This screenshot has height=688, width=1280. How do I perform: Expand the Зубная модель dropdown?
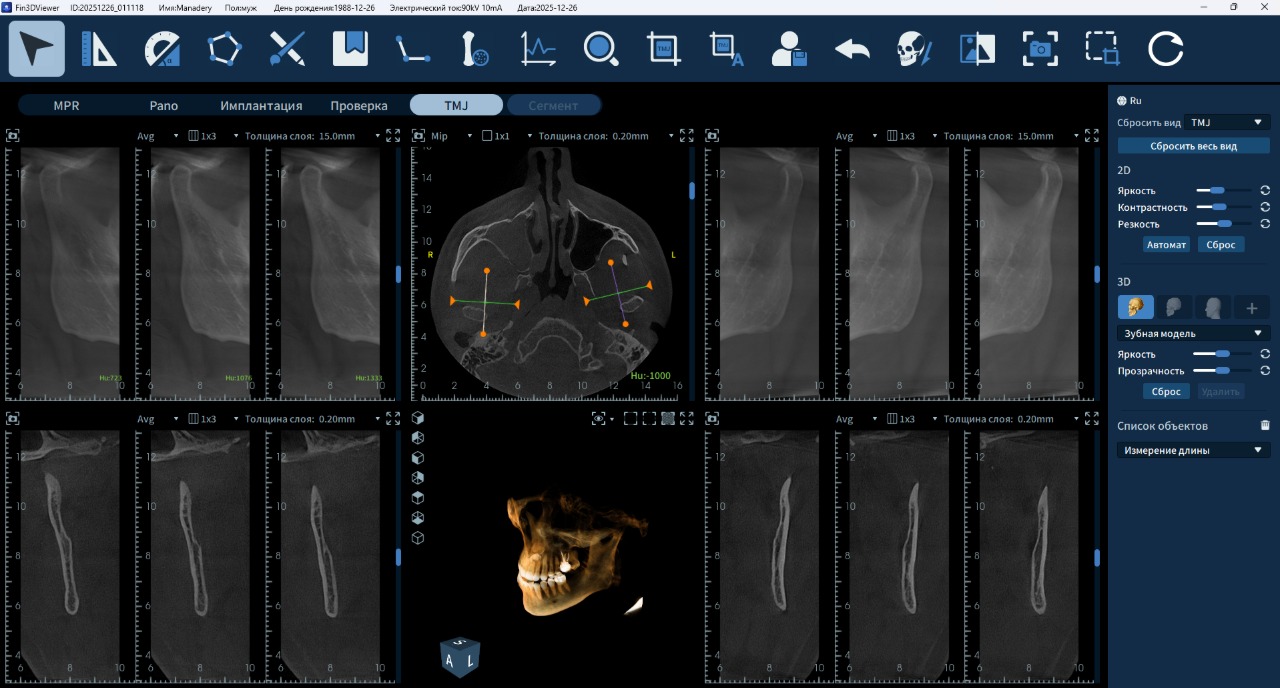tap(1194, 333)
